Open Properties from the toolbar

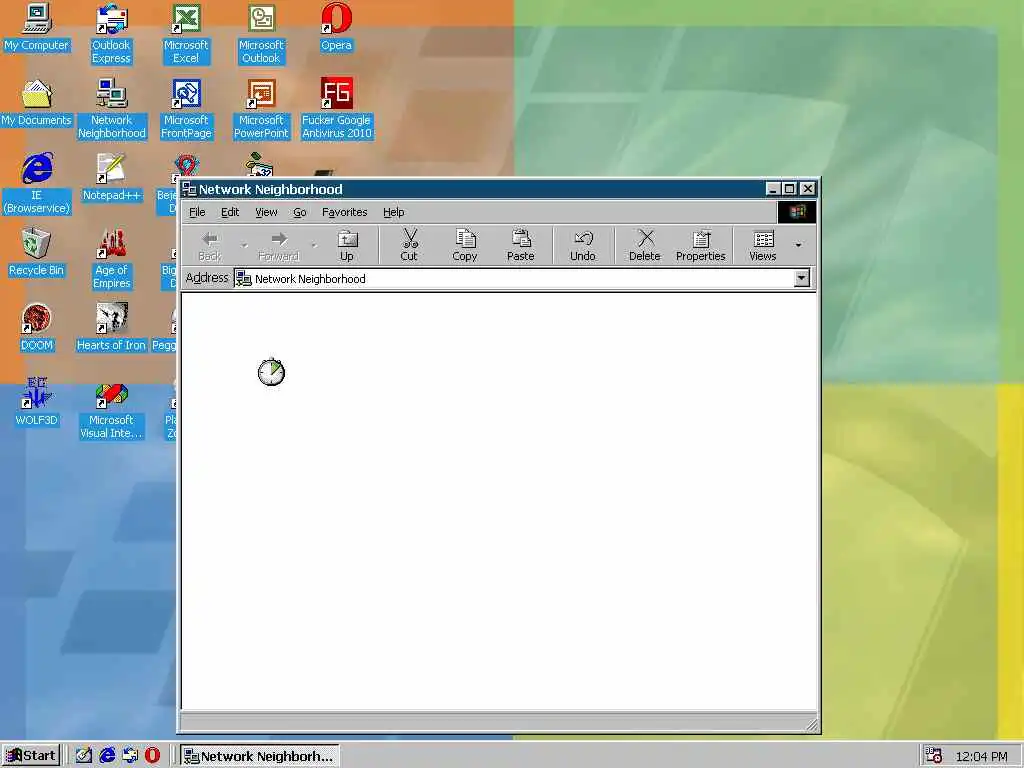(701, 246)
